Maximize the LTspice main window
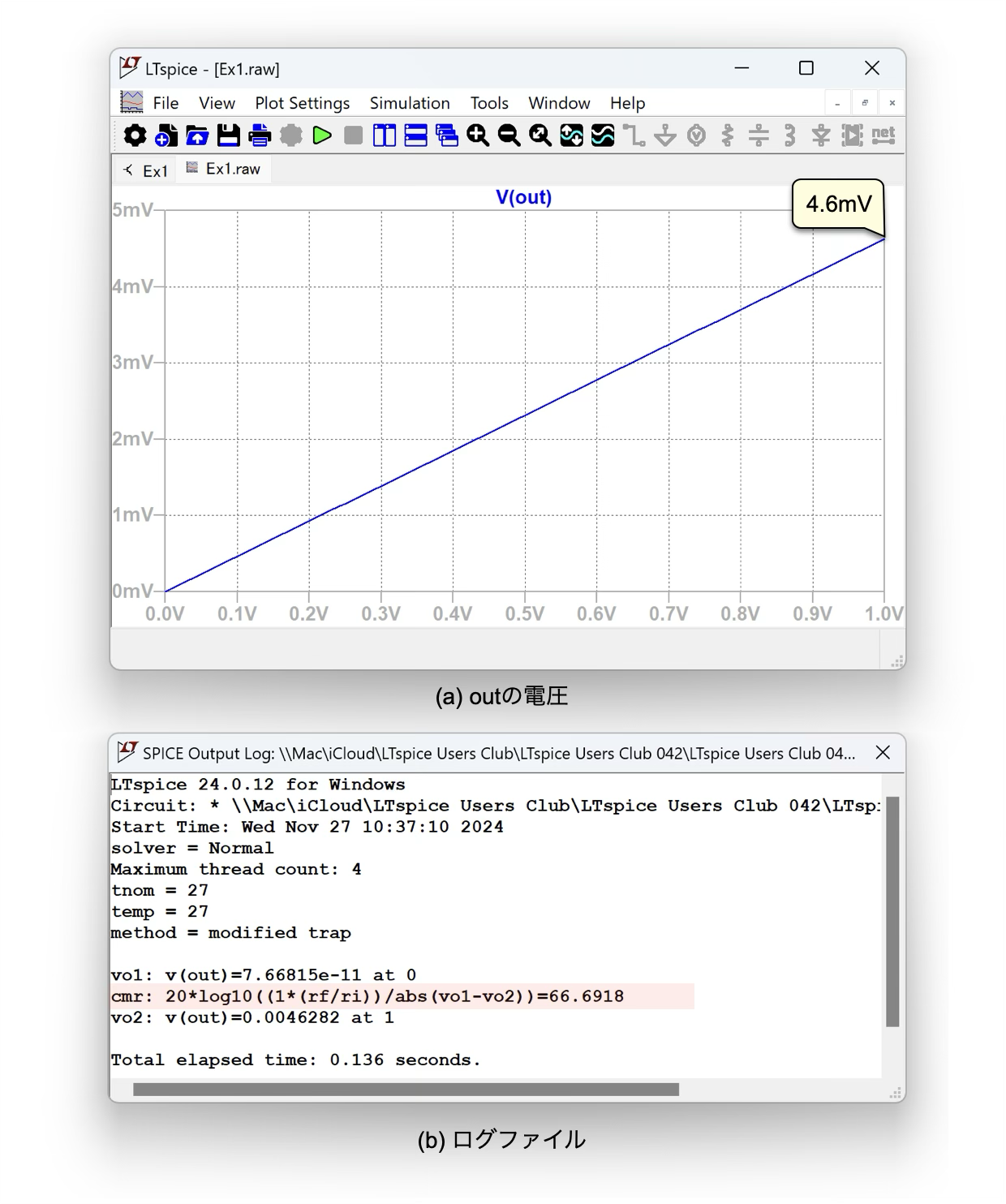This screenshot has width=1006, height=1204. click(x=806, y=68)
